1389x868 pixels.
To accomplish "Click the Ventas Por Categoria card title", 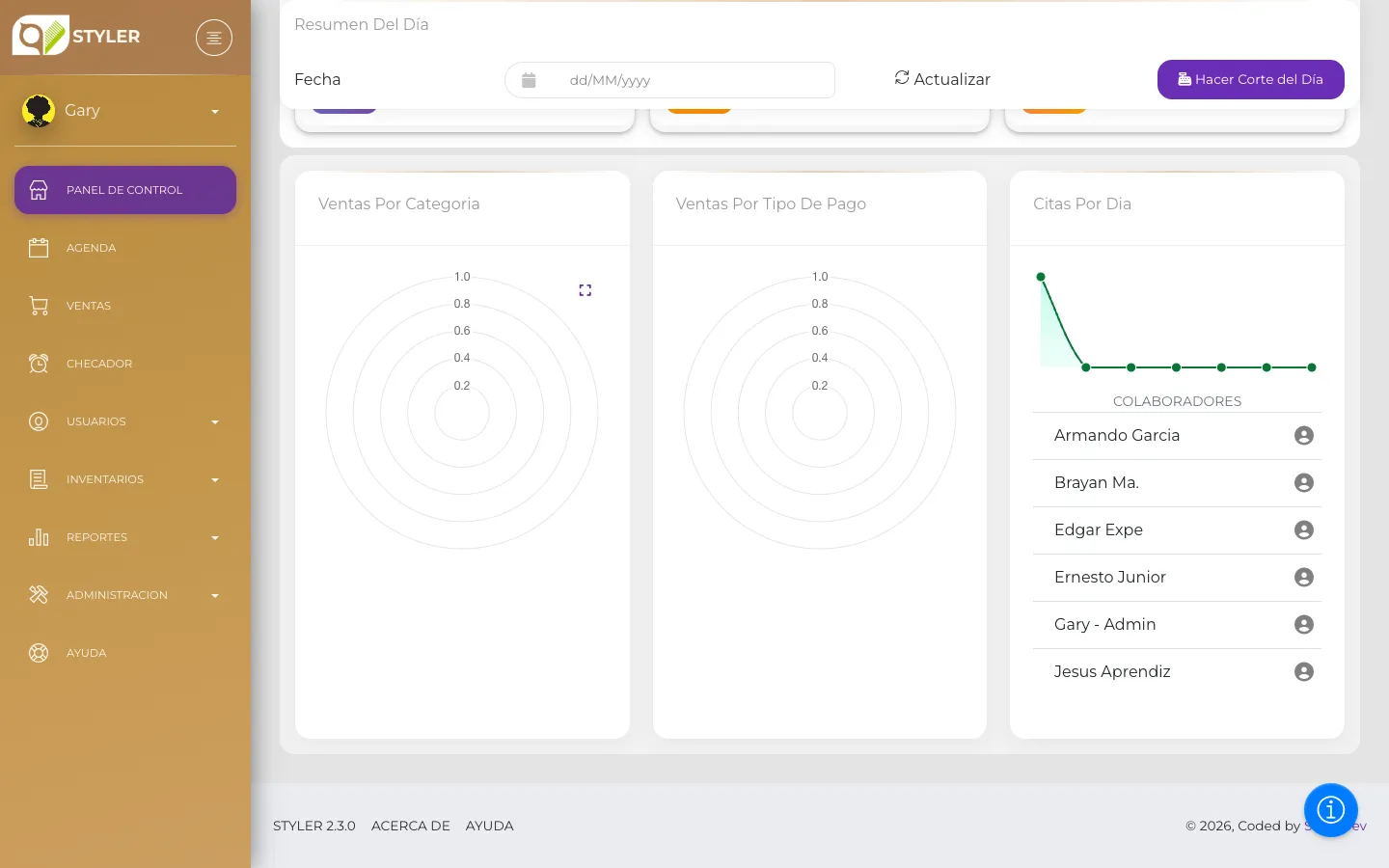I will [x=399, y=203].
